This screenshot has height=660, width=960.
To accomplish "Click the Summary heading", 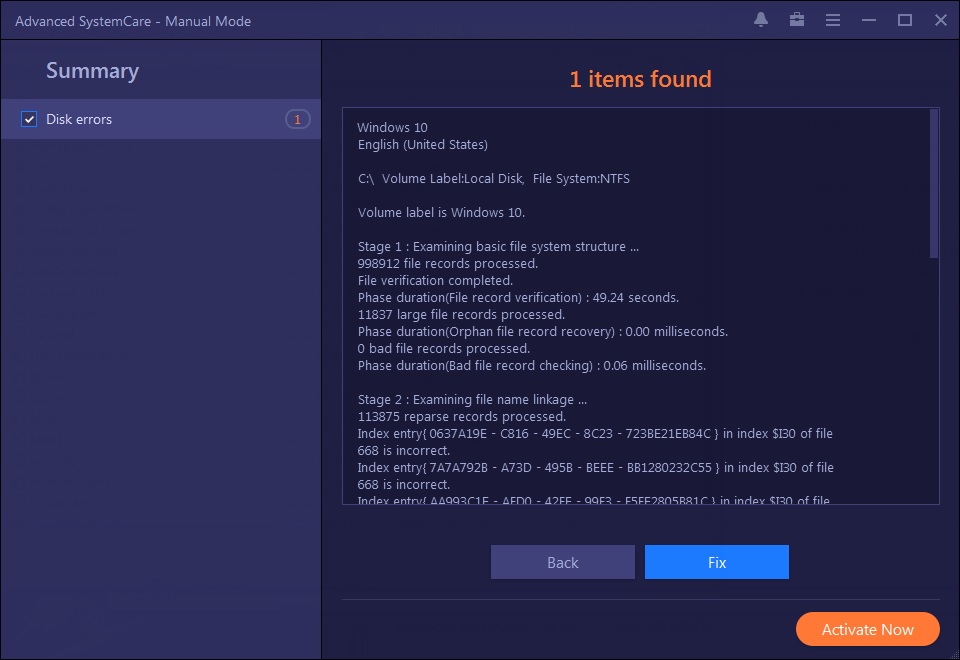I will click(x=92, y=71).
